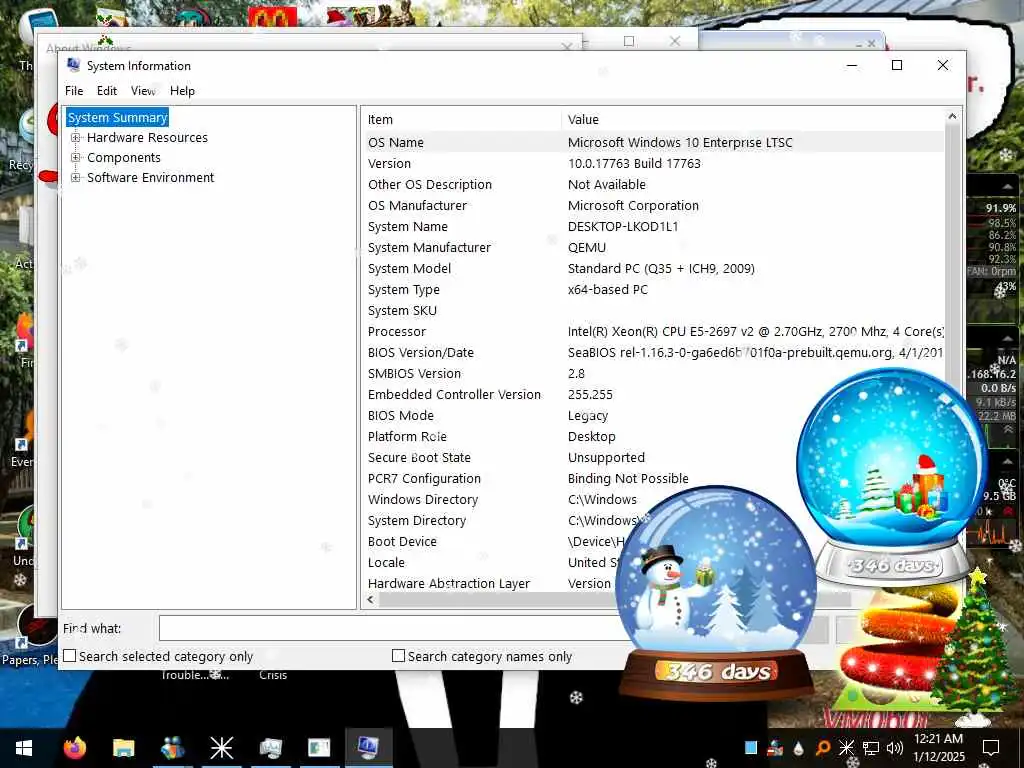Click the snowflake icon in system tray

point(846,748)
